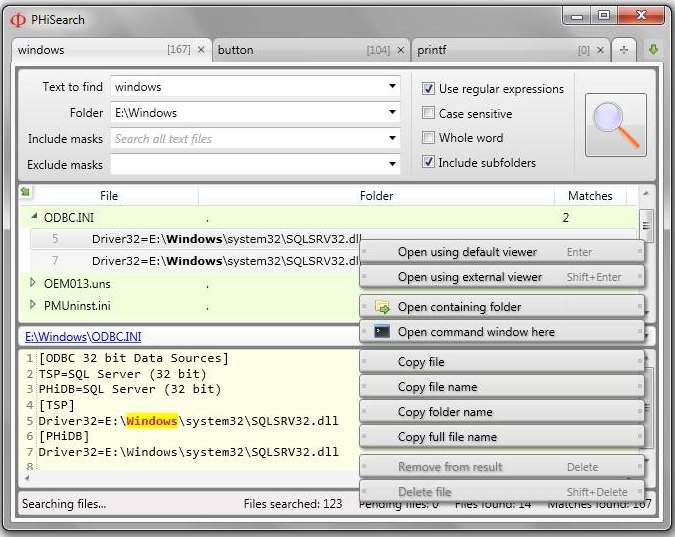Open the Text to find dropdown
The height and width of the screenshot is (537, 675).
pyautogui.click(x=393, y=87)
